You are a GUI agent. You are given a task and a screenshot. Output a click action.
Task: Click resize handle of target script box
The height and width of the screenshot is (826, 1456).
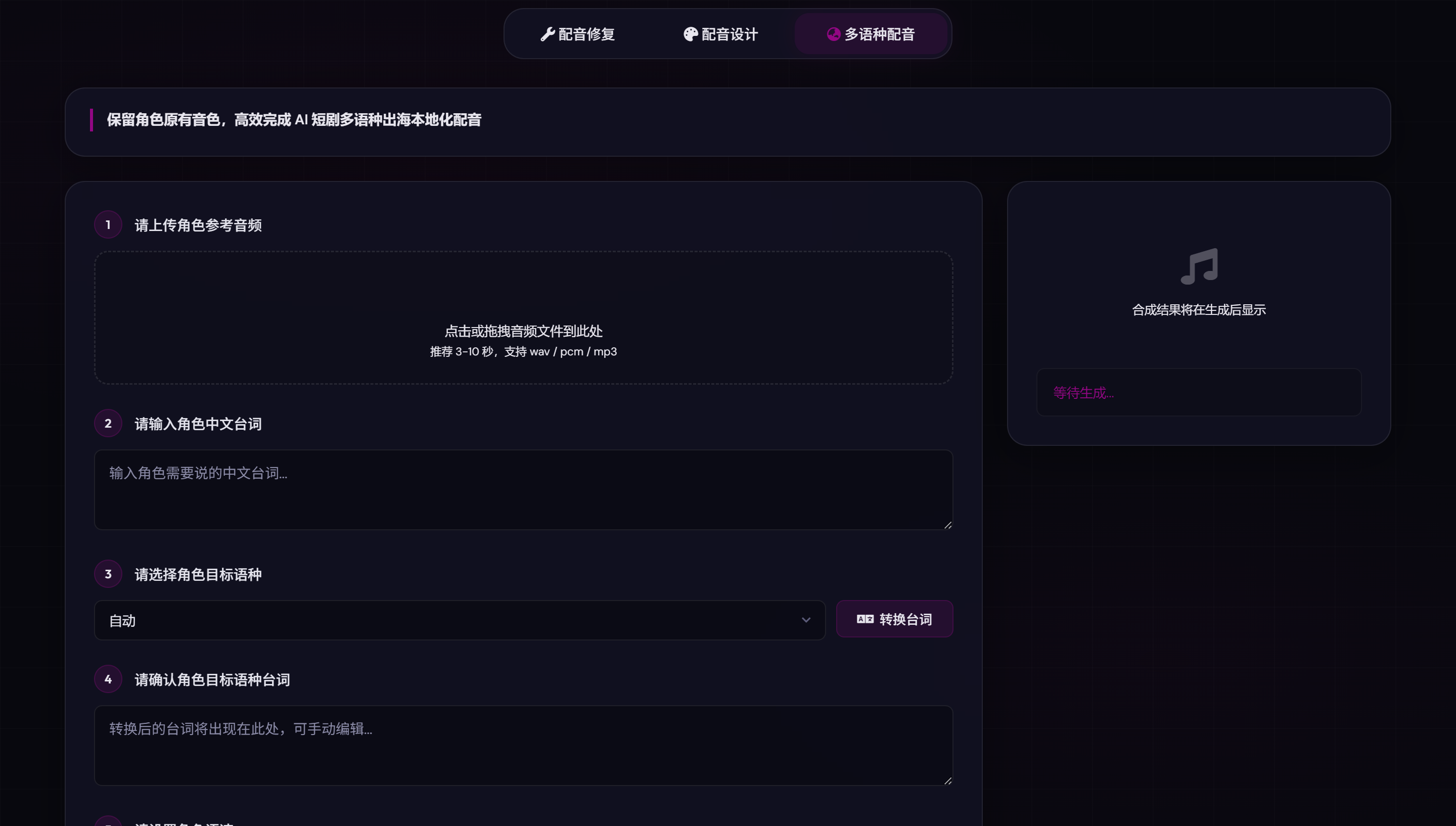coord(948,781)
